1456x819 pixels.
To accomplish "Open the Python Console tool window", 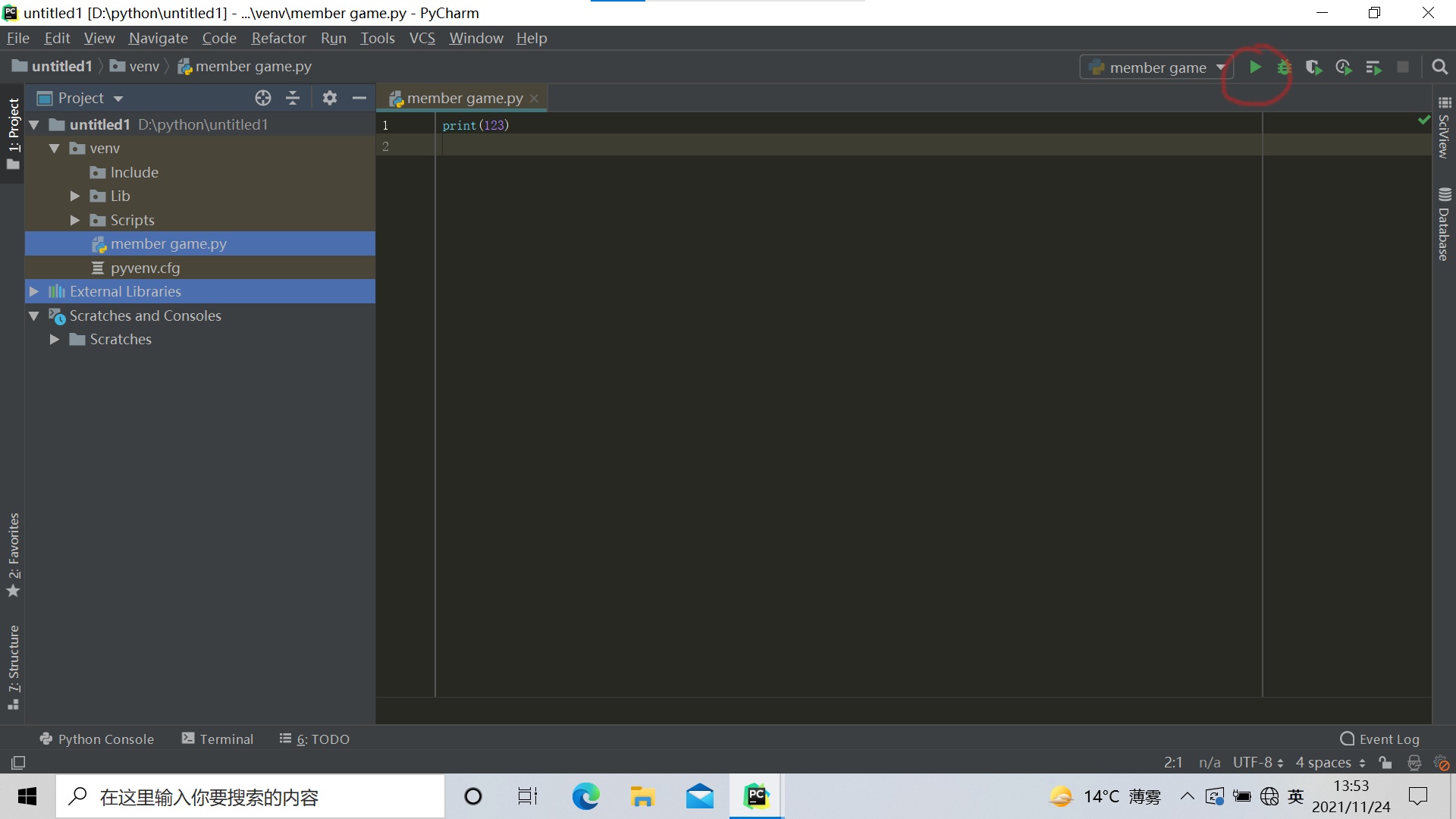I will (x=96, y=739).
